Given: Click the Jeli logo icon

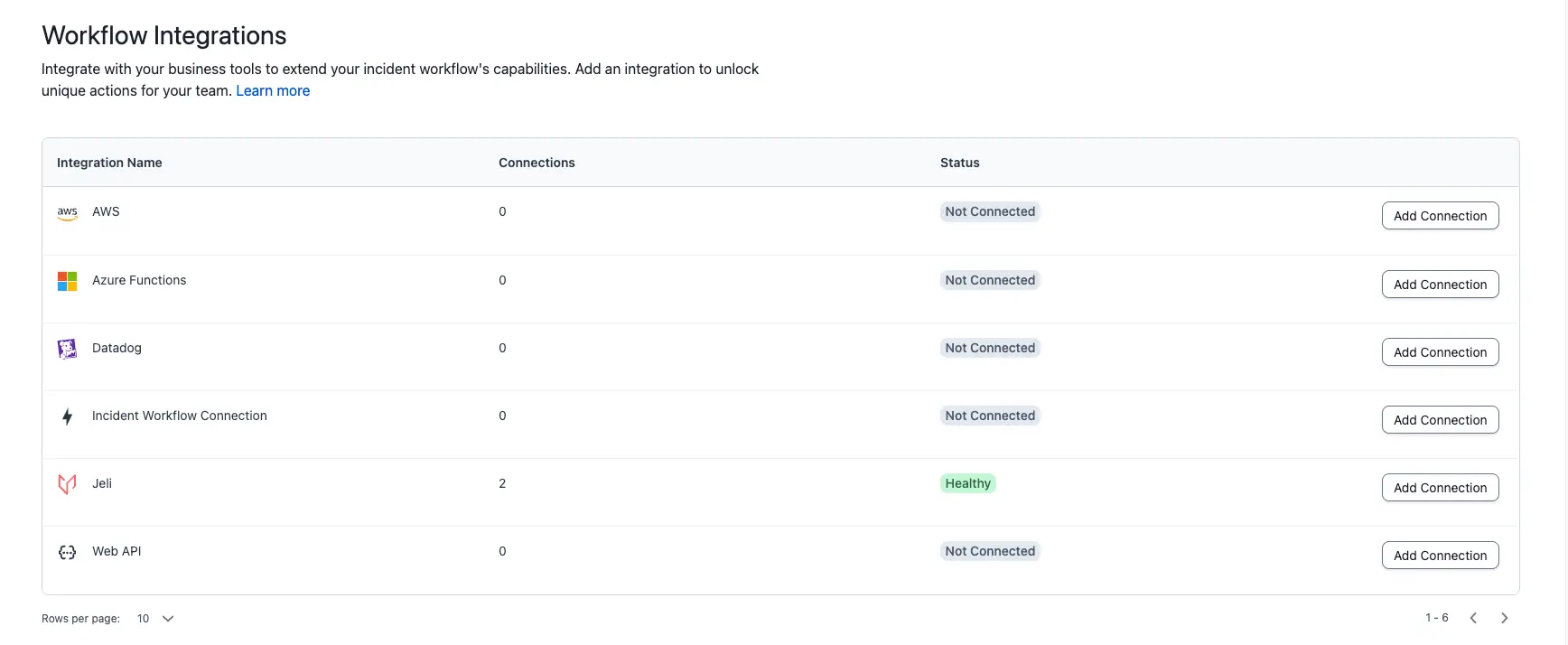Looking at the screenshot, I should (67, 484).
